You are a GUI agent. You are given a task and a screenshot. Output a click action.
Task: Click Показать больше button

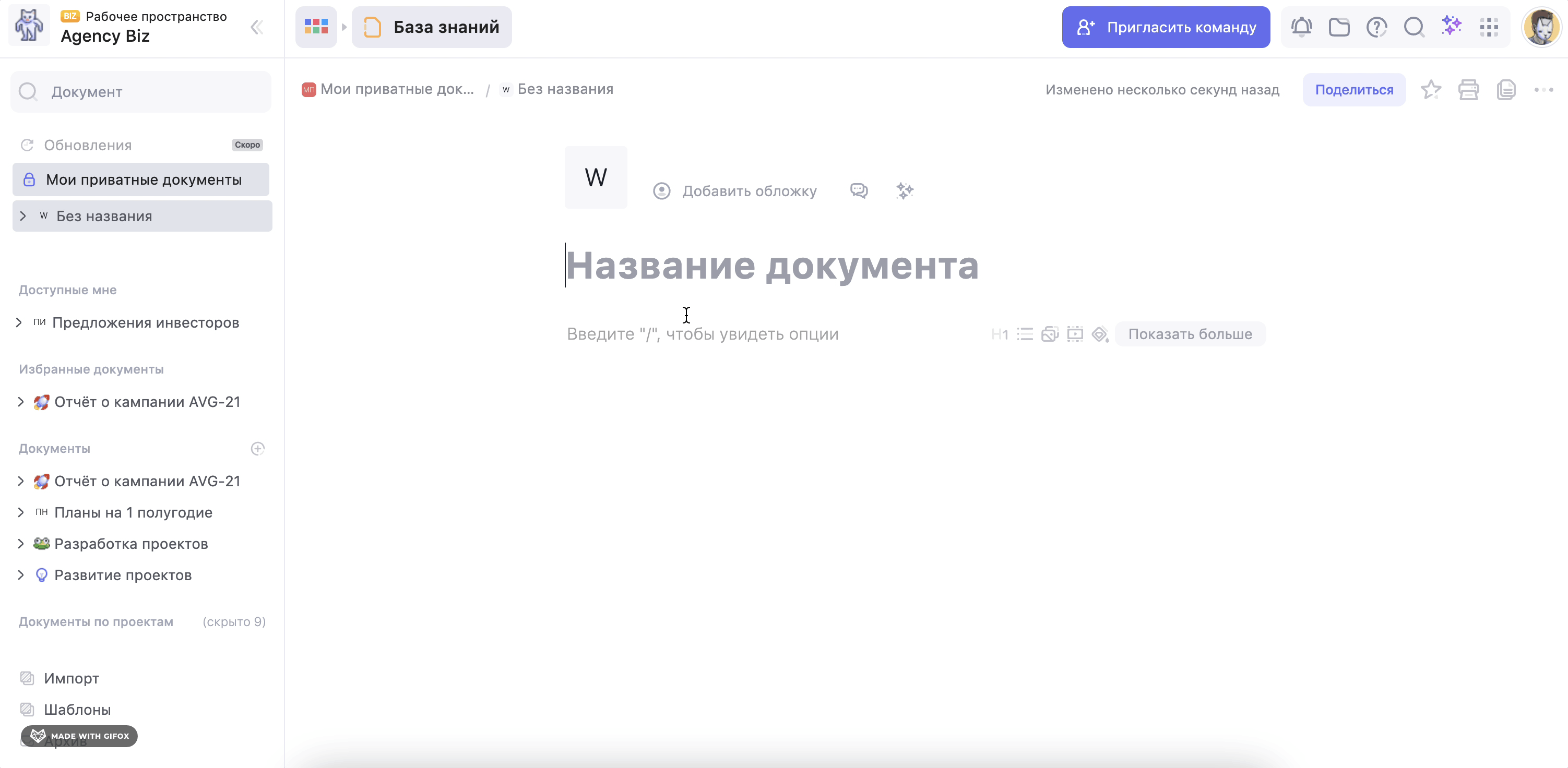pos(1190,335)
